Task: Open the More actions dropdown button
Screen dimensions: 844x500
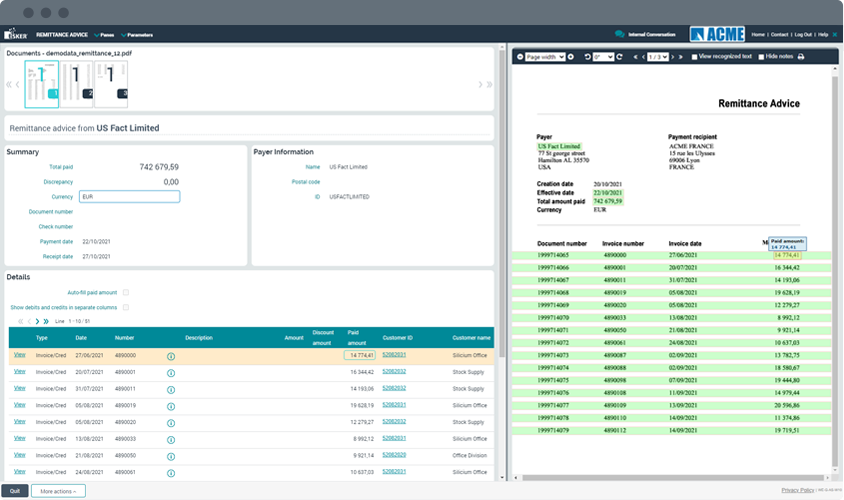Action: [x=58, y=491]
